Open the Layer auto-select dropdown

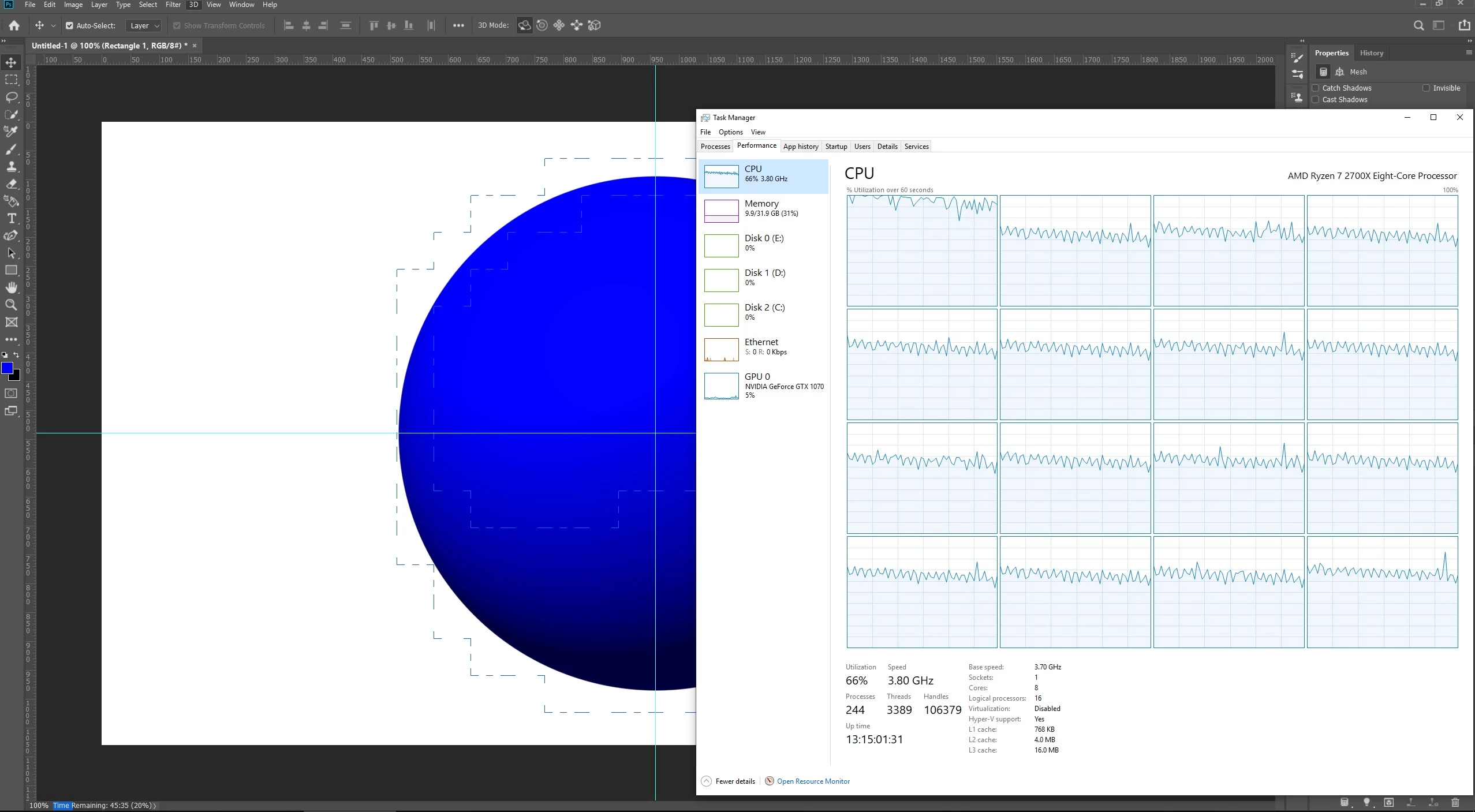pos(144,25)
